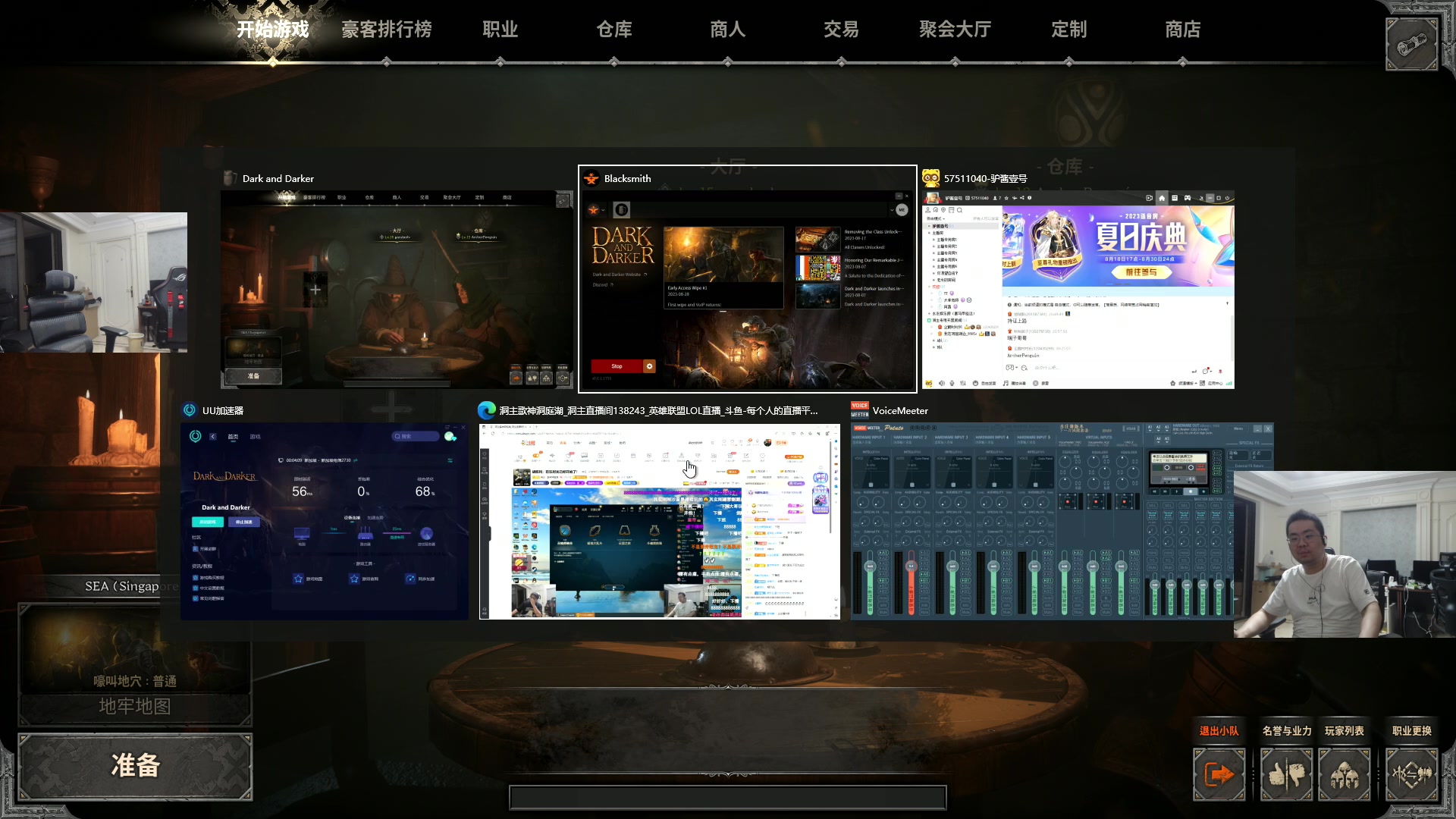Go to the 商店 tab
Screen dimensions: 1456x819
1182,30
